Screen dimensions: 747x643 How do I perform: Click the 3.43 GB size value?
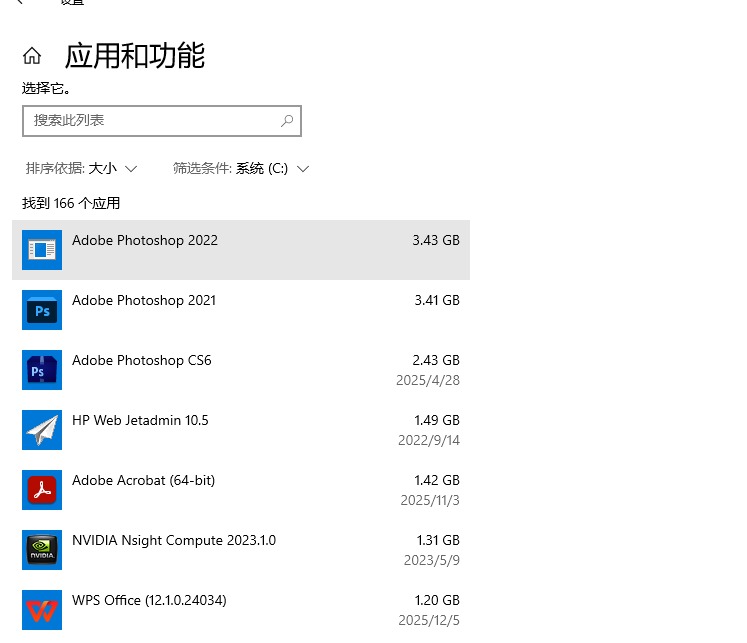click(x=436, y=240)
